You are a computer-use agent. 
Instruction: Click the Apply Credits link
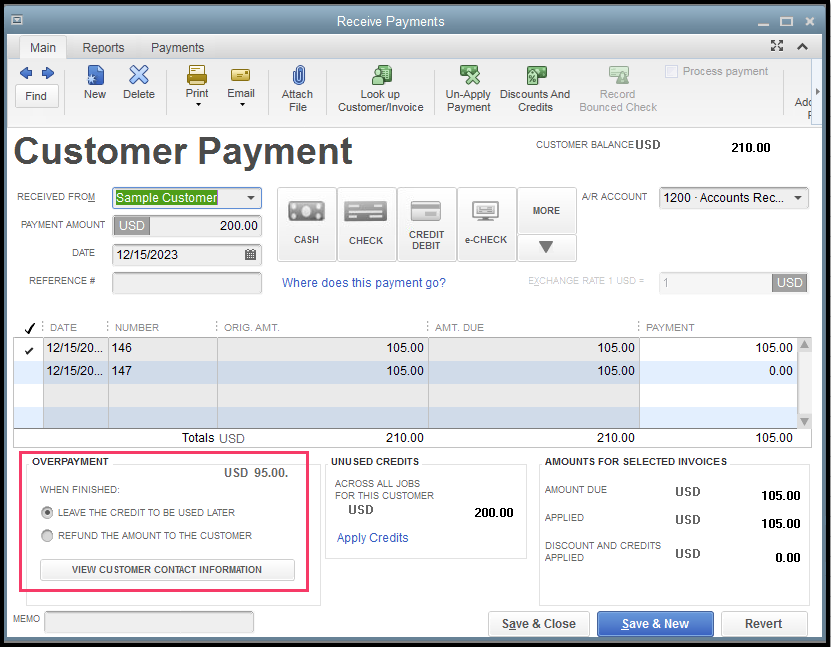pyautogui.click(x=373, y=538)
